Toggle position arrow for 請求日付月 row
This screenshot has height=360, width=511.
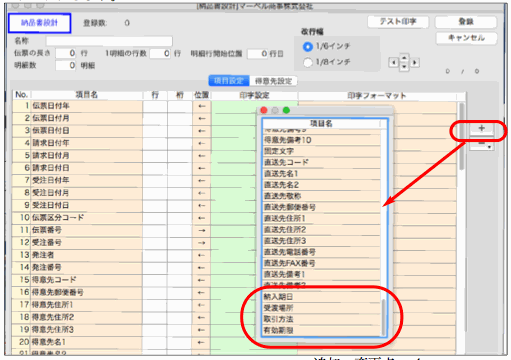(x=202, y=156)
